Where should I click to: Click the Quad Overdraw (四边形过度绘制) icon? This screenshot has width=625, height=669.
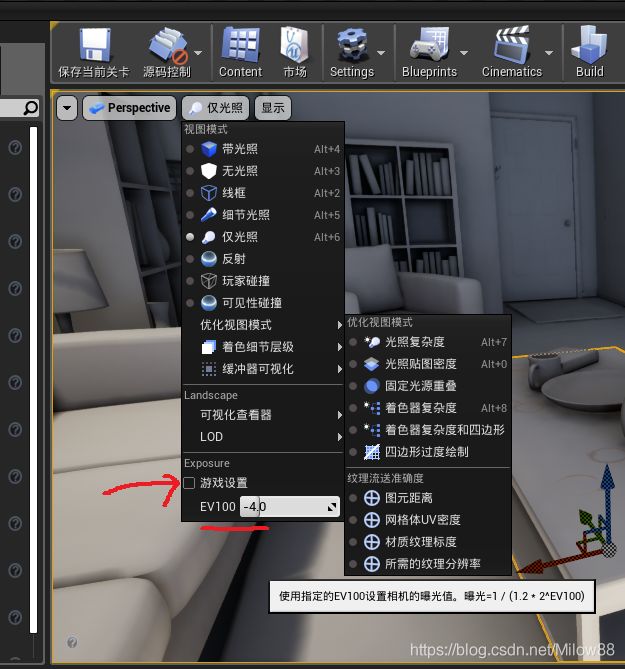pyautogui.click(x=372, y=452)
